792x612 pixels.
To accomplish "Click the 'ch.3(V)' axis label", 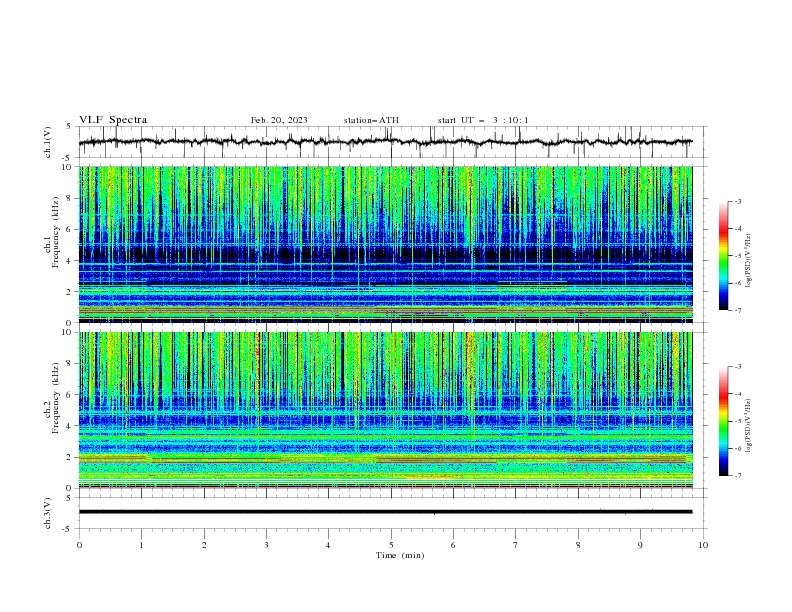I will pos(48,513).
